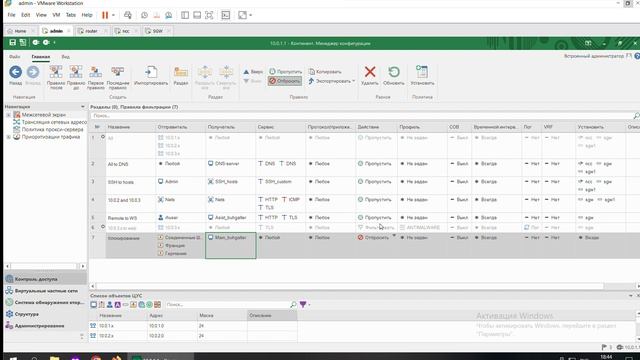640x360 pixels.
Task: Expand Межсетевой экран tree node
Action: [9, 115]
